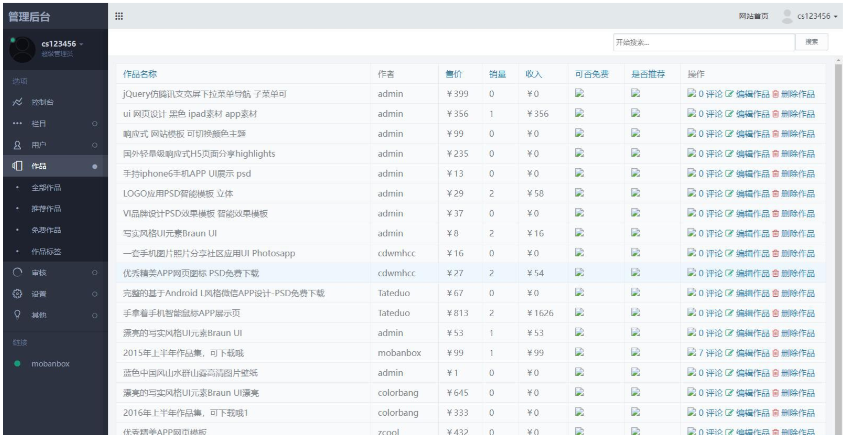
Task: Click the 设置 gear icon in sidebar
Action: (17, 294)
